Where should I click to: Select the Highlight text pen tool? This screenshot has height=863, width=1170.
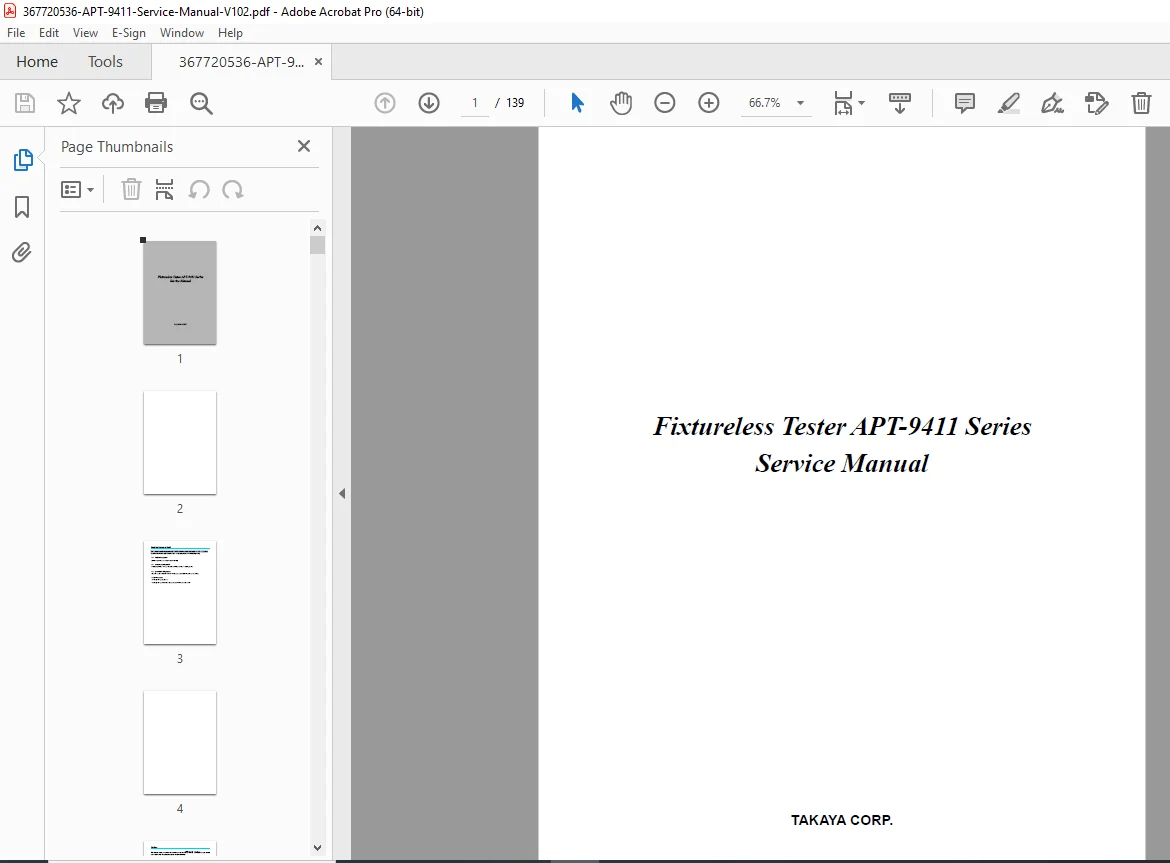(x=1009, y=103)
